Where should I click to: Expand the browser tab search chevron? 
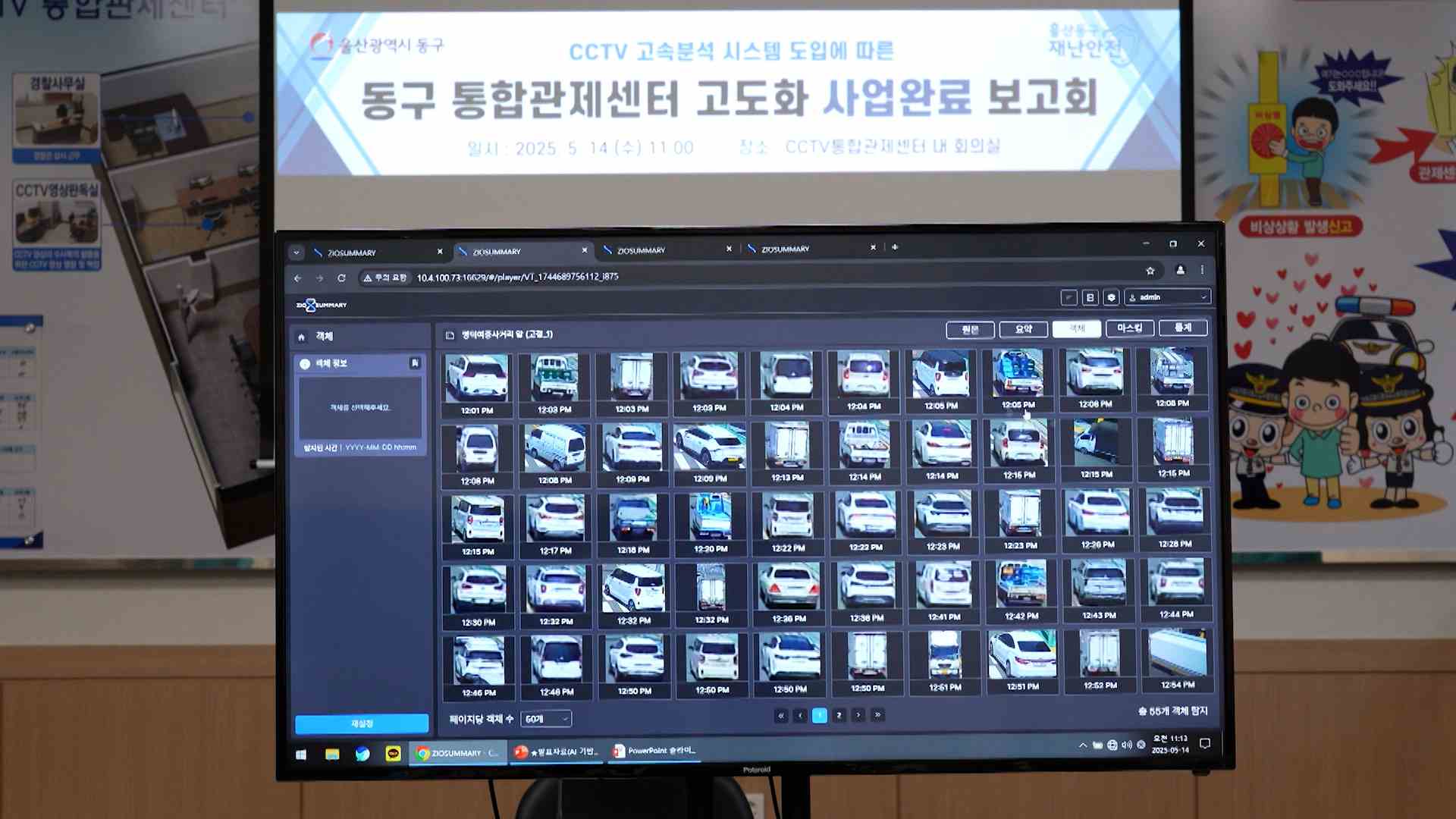297,253
